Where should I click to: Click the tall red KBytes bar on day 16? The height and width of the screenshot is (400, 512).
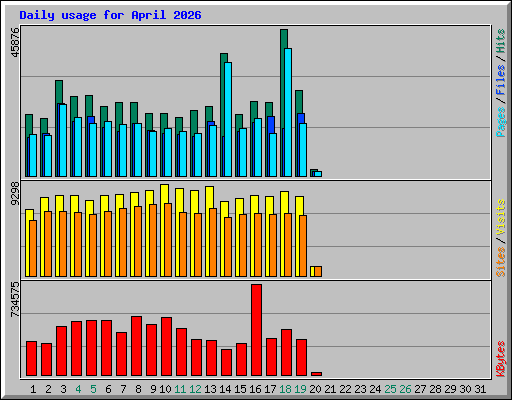tap(256, 330)
